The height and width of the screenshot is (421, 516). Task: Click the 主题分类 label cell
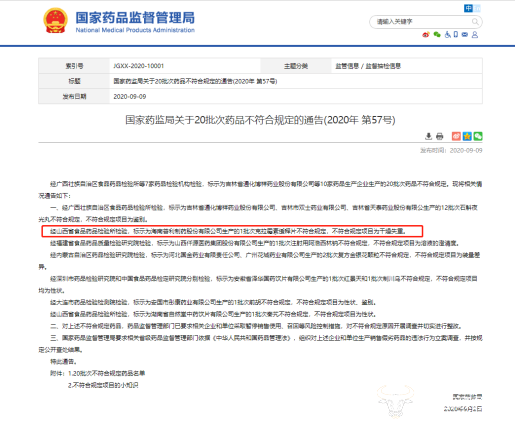(x=296, y=66)
